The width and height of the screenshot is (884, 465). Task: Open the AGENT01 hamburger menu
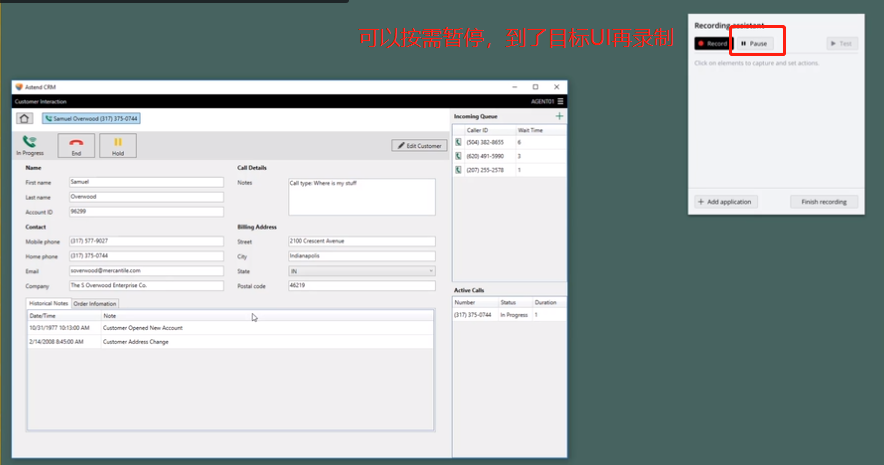pyautogui.click(x=560, y=101)
